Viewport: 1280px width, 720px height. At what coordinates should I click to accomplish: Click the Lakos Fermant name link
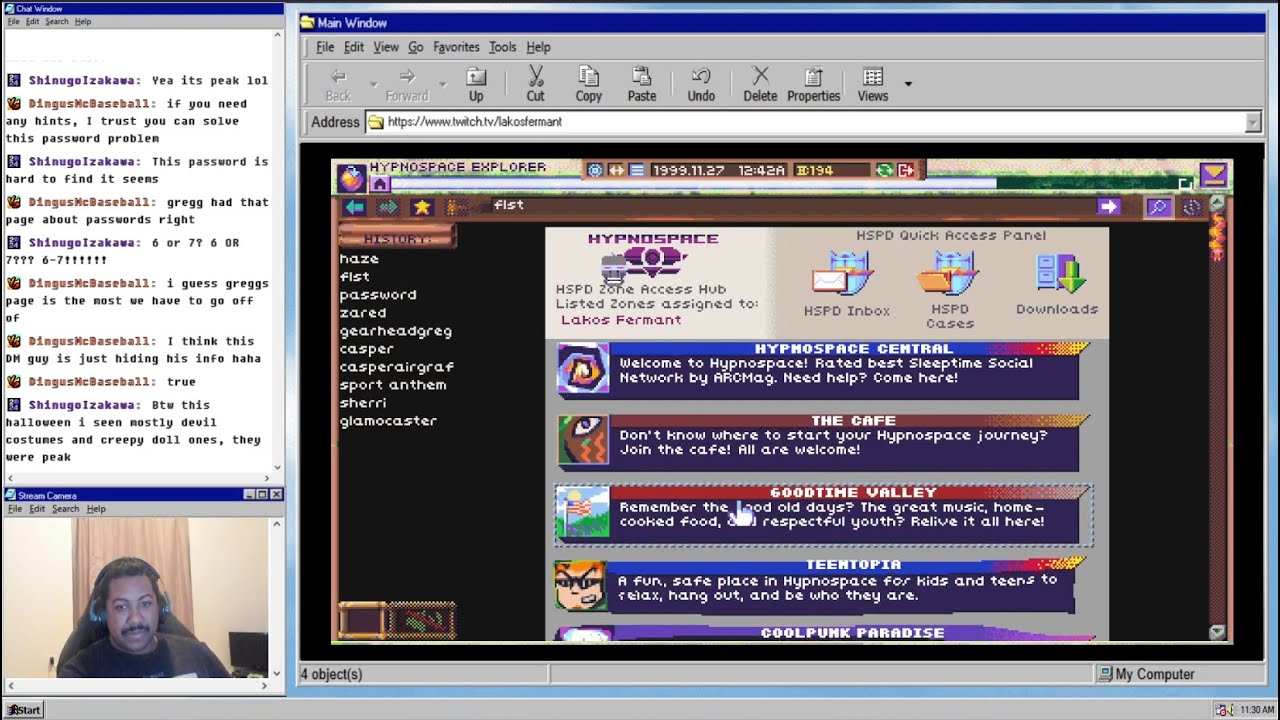click(621, 320)
